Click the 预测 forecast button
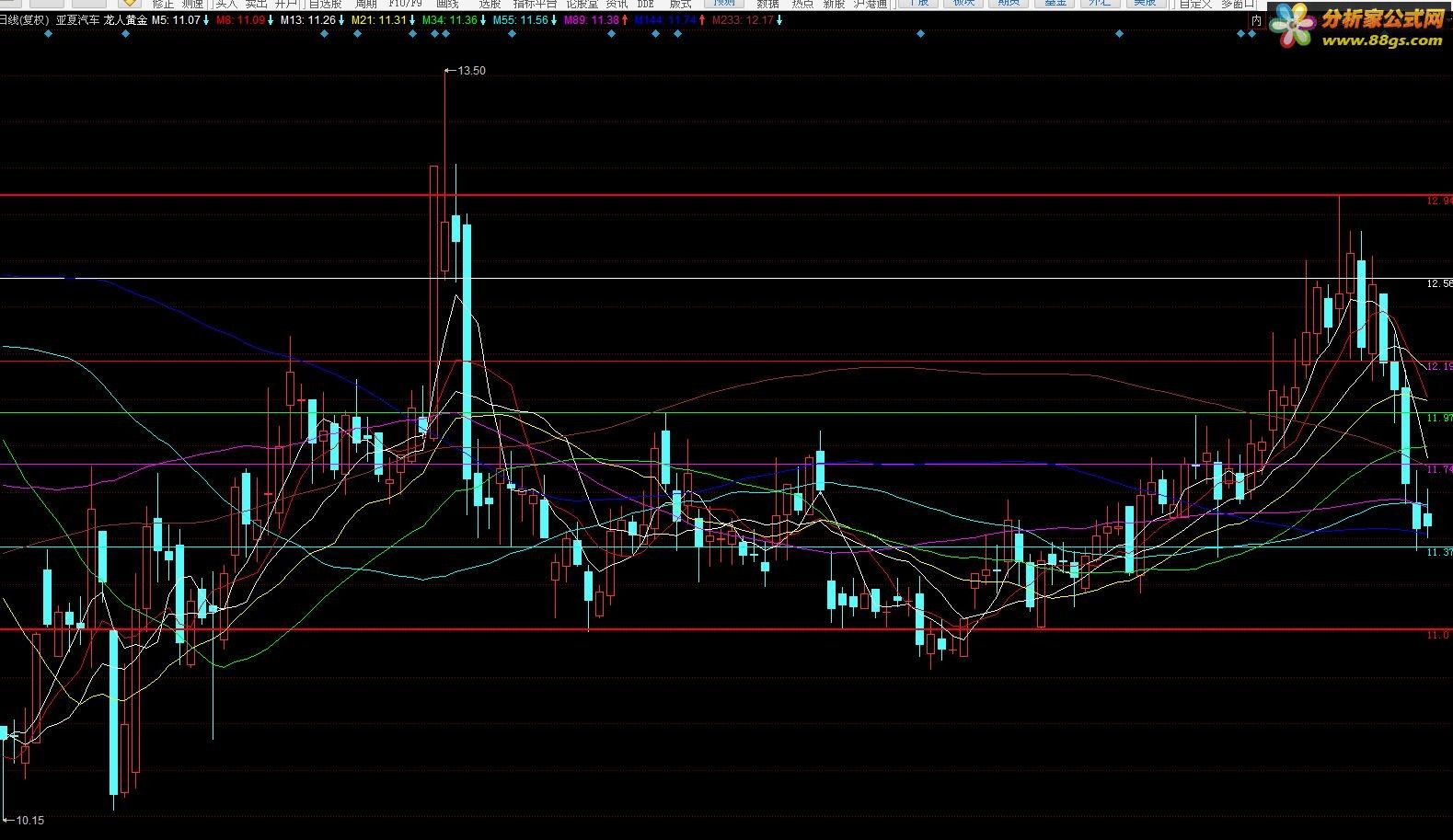1453x840 pixels. coord(724,4)
